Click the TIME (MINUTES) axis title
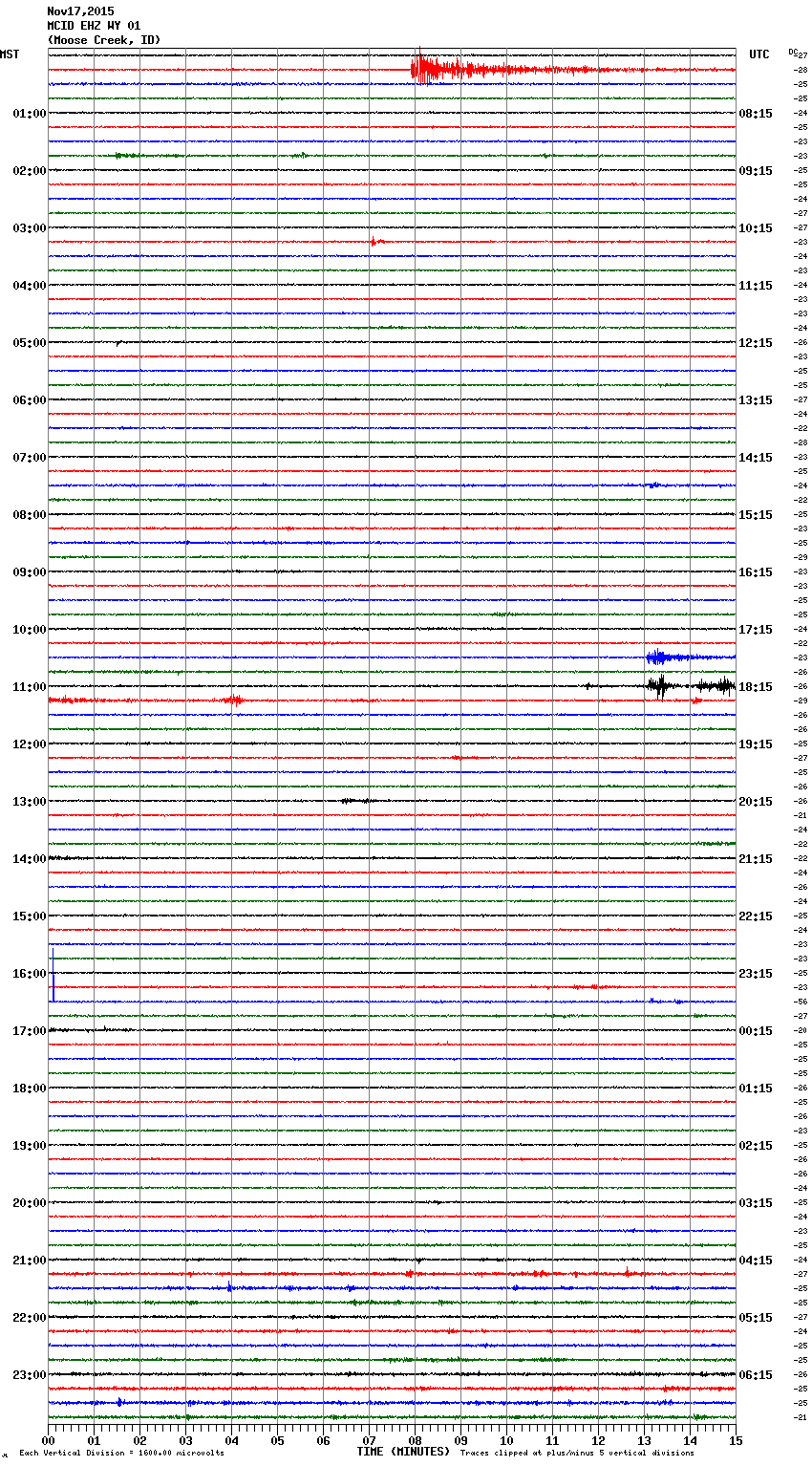 (x=403, y=1452)
